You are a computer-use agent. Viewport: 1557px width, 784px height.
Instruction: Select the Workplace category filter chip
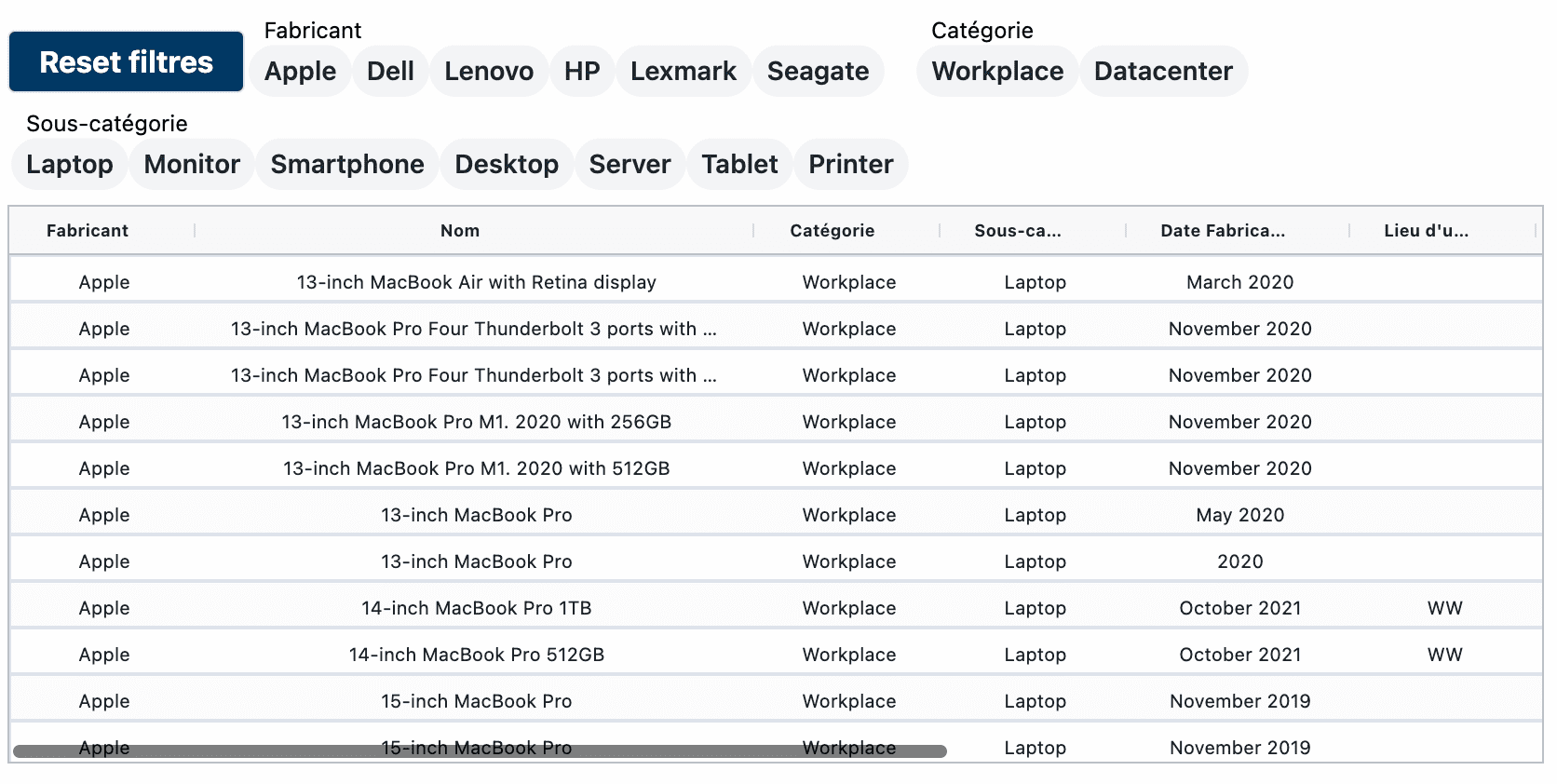[x=997, y=72]
